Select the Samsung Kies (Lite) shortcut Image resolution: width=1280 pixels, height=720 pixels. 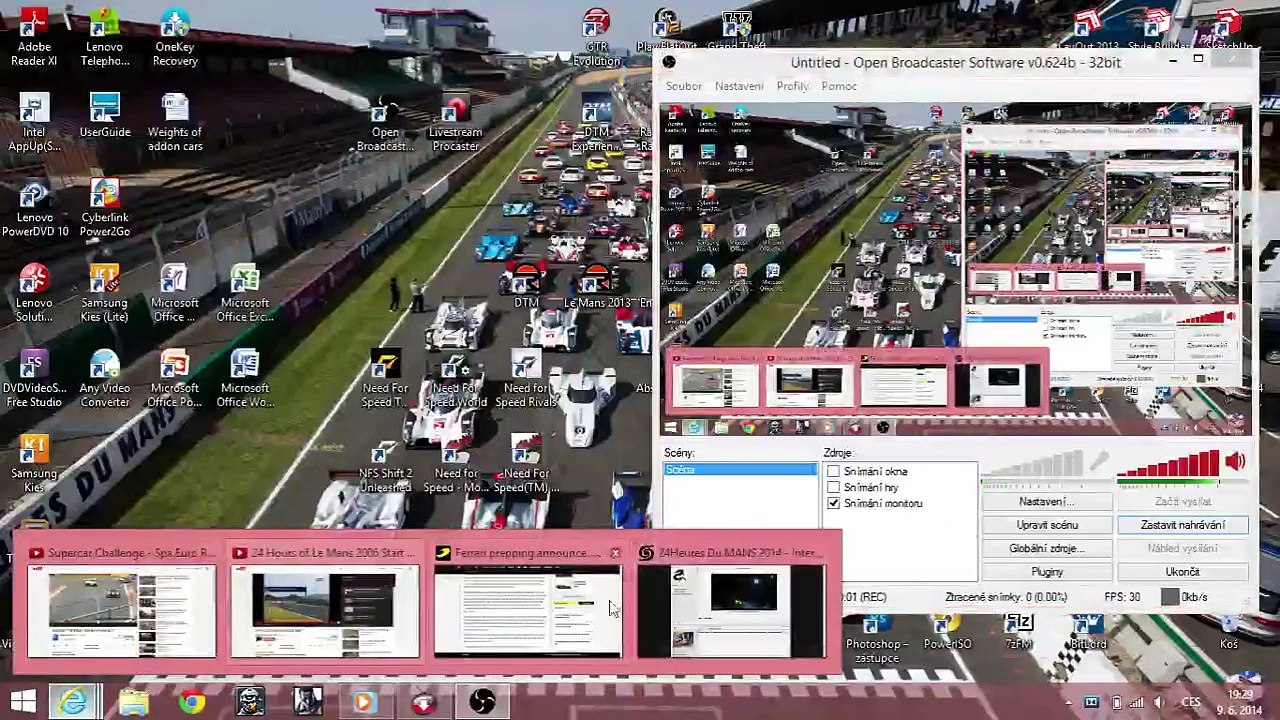coord(104,293)
